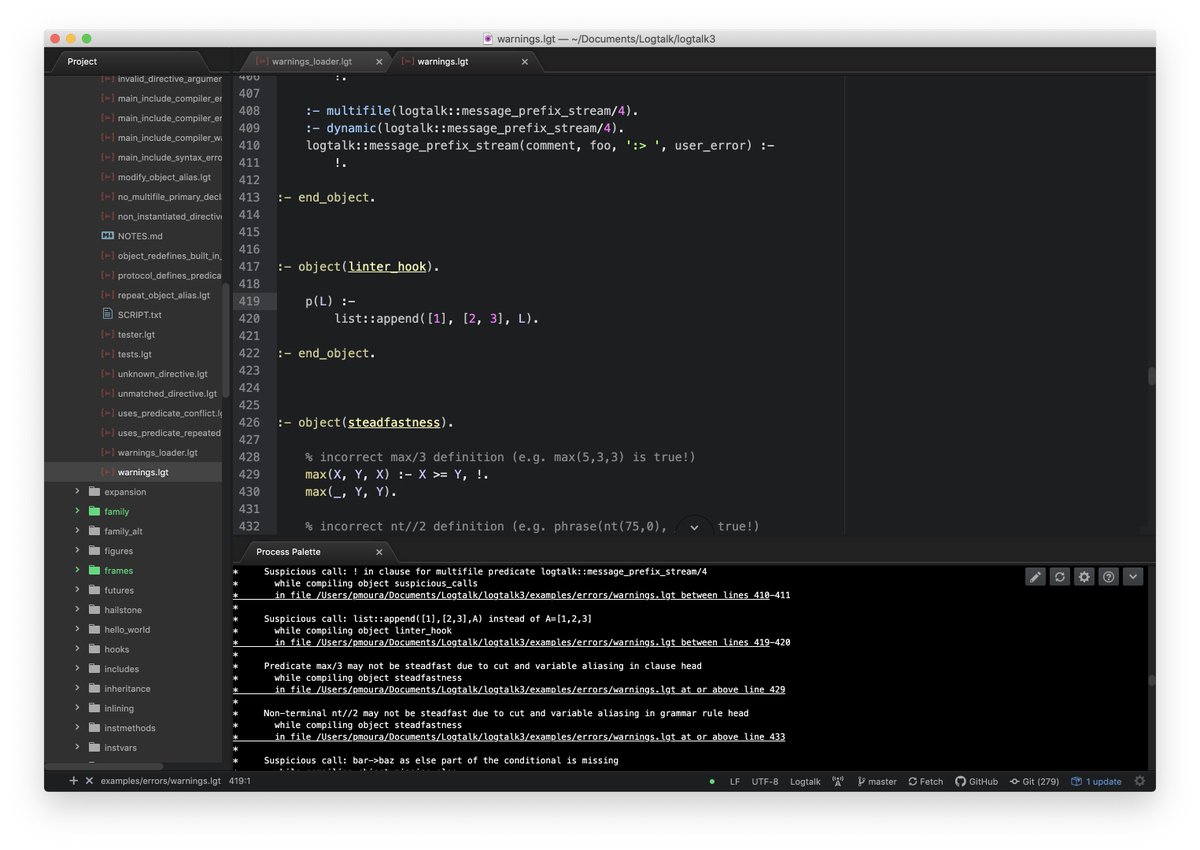
Task: Open SCRIPT.txt in the project tree
Action: point(139,314)
